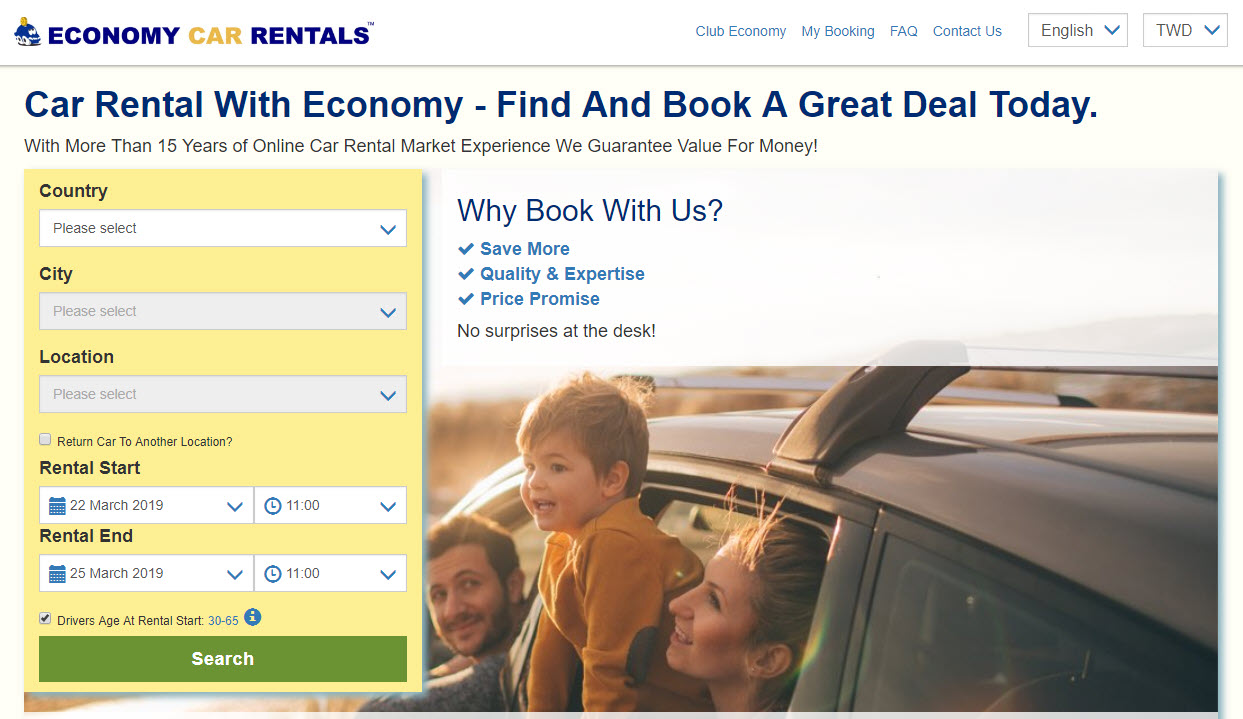
Task: Click the Save More checkmark icon
Action: 465,249
